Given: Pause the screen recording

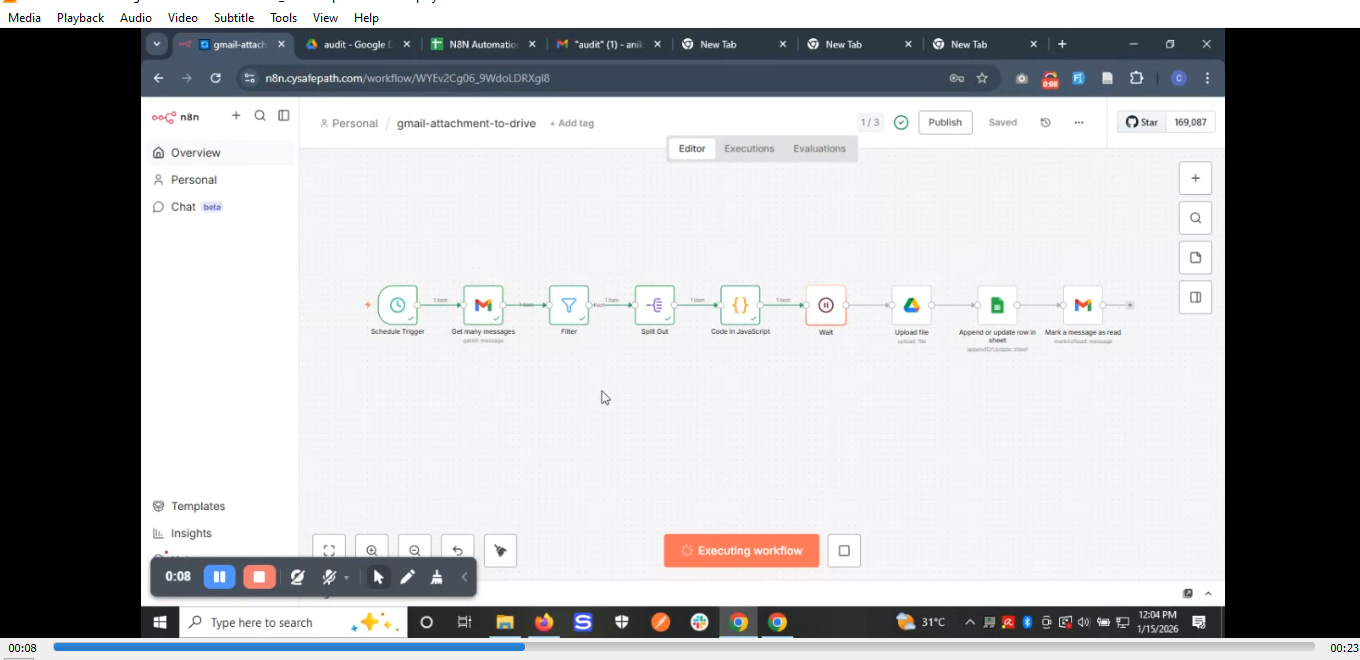Looking at the screenshot, I should pos(219,577).
